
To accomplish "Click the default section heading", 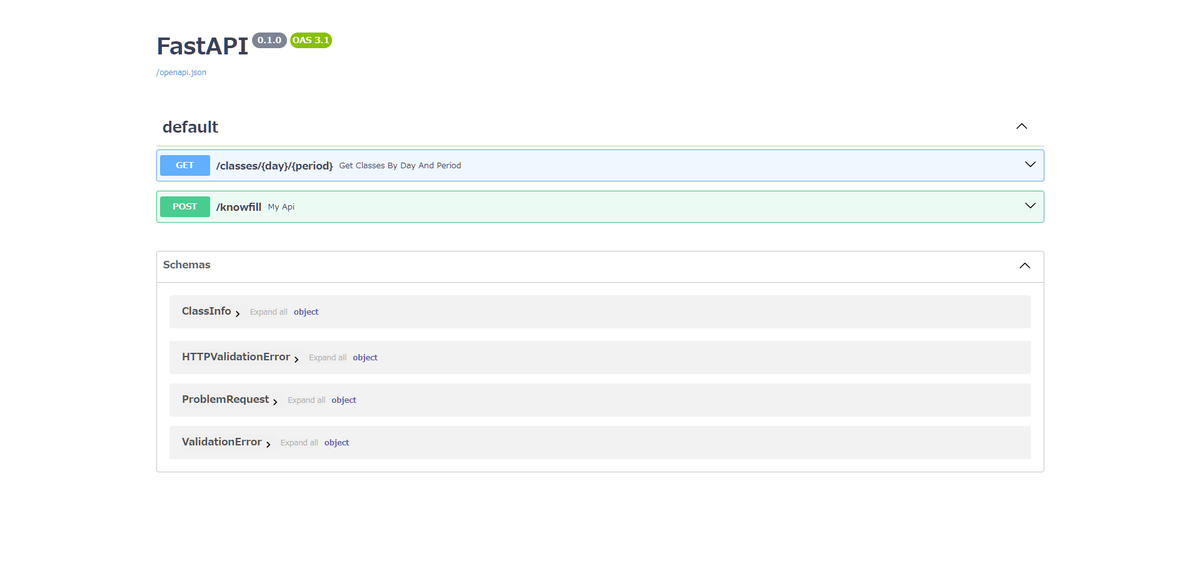I will (190, 127).
